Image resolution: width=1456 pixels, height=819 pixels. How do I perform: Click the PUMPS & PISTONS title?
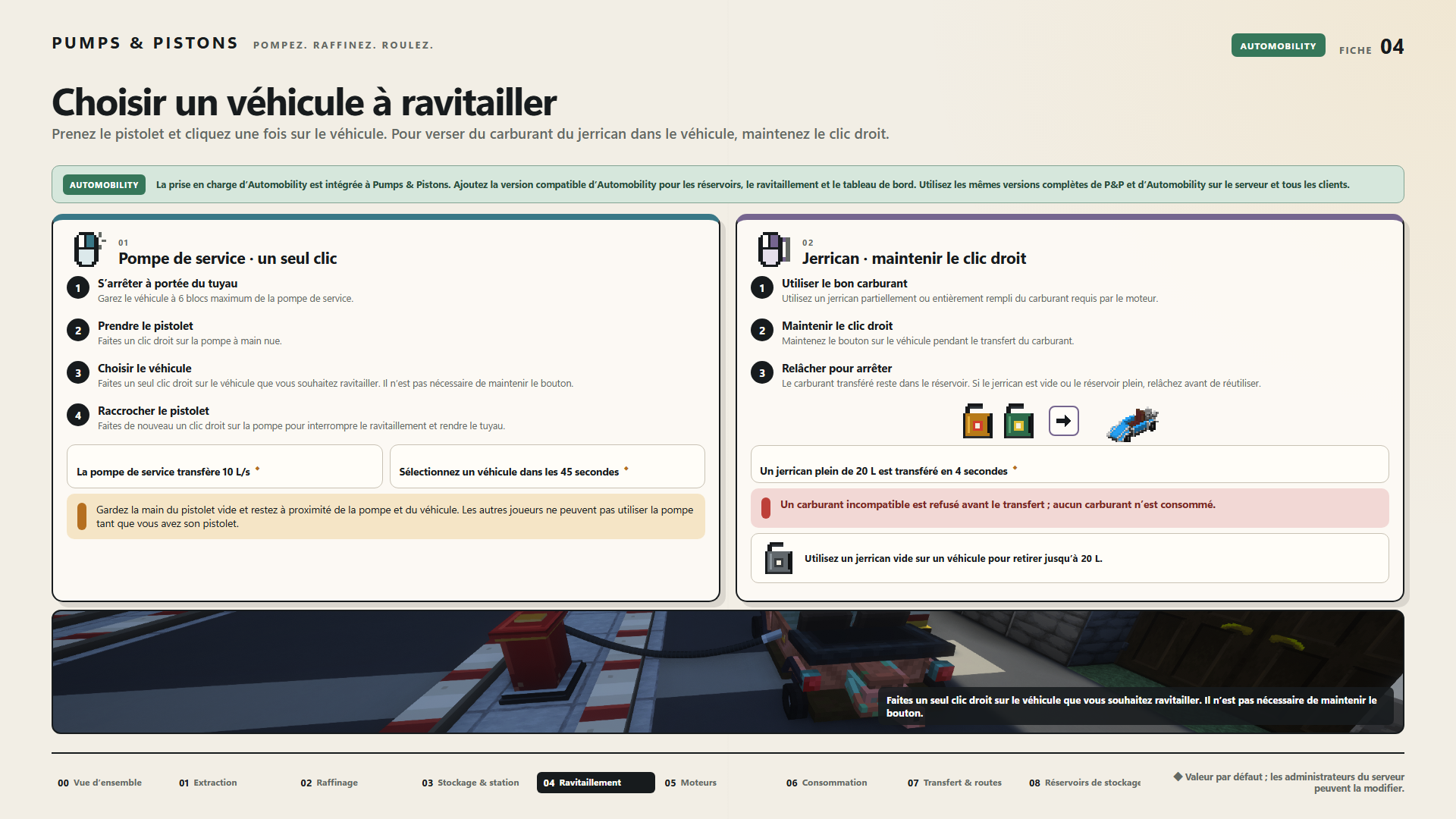pos(145,43)
